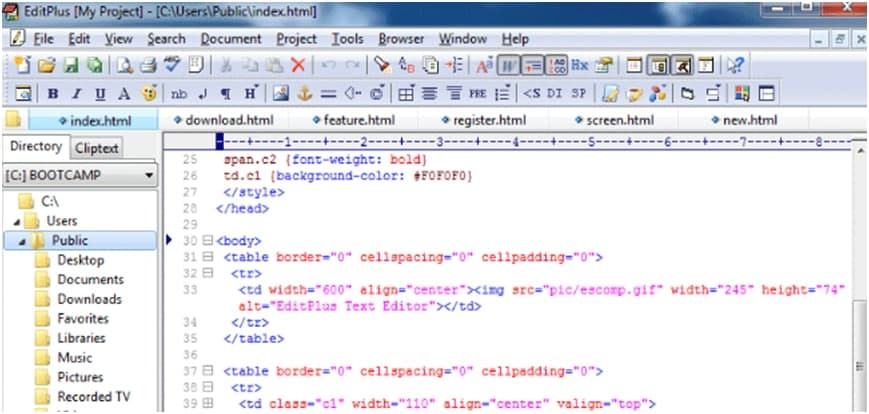
Task: Collapse the tr fold on line 32
Action: (x=208, y=273)
